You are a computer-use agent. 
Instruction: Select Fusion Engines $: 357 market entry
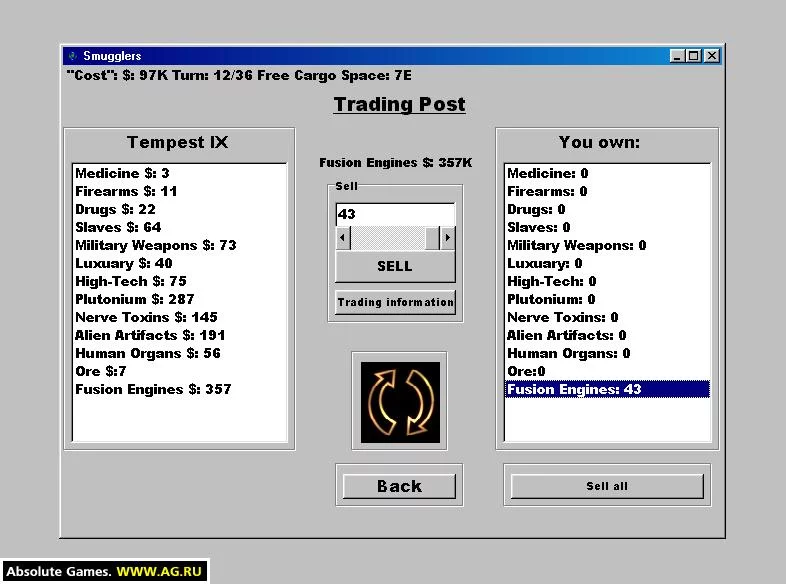pyautogui.click(x=153, y=389)
